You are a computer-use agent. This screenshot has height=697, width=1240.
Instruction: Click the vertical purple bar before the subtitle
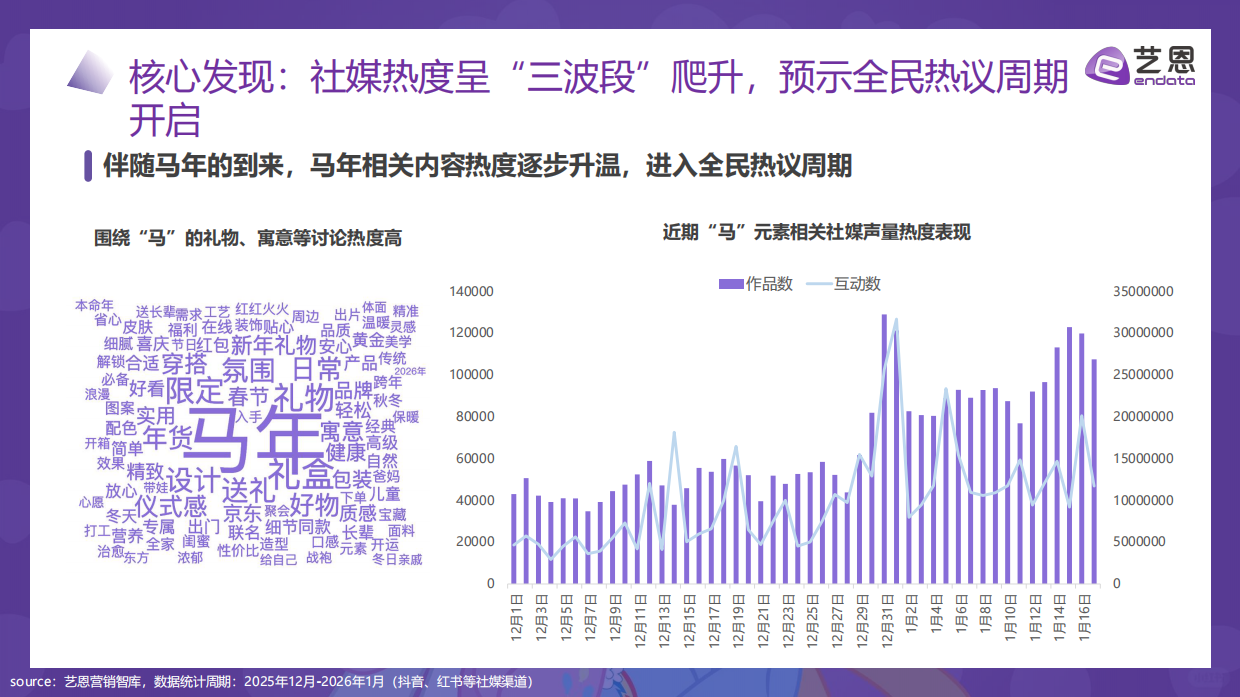88,166
